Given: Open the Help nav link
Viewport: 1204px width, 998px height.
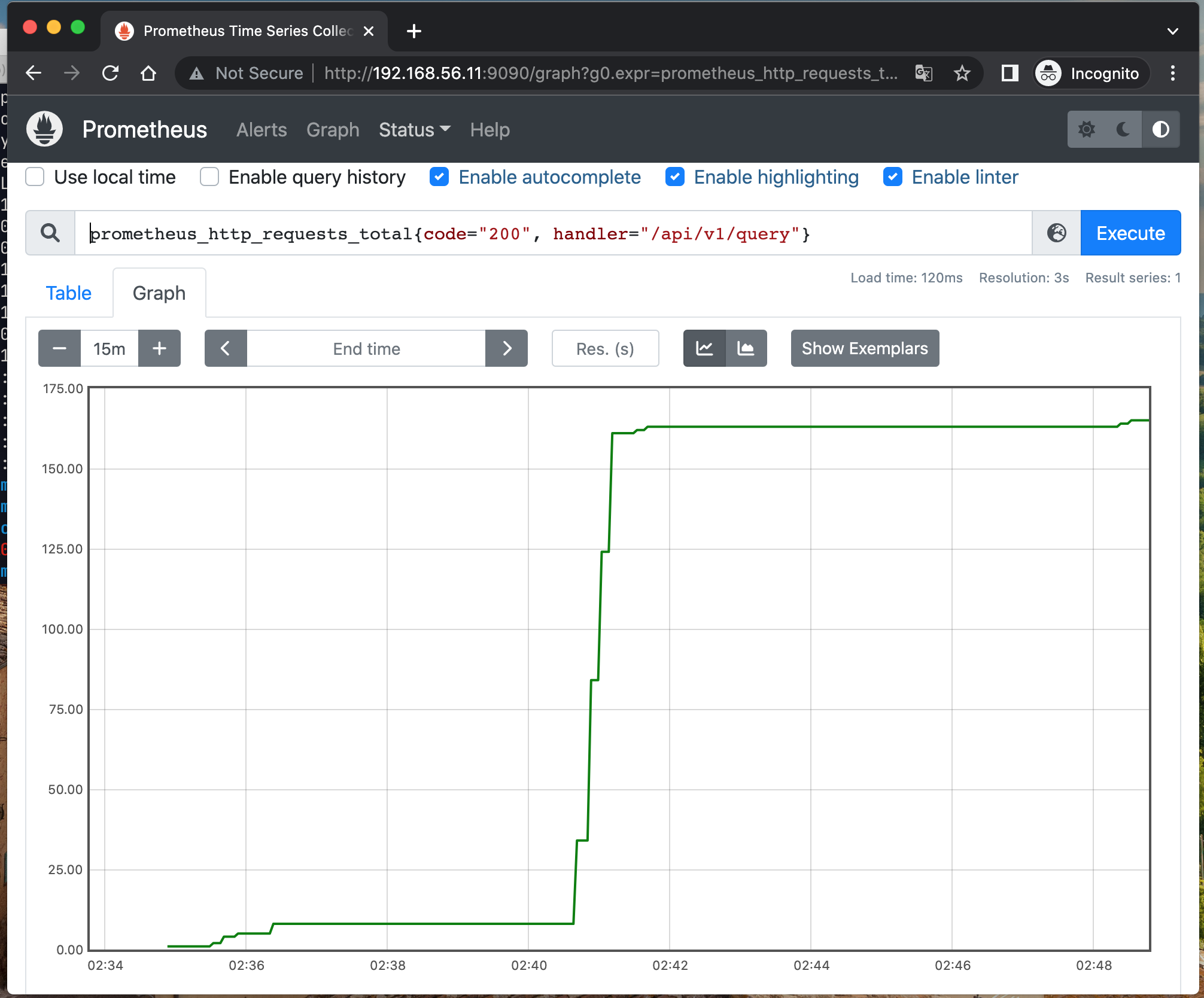Looking at the screenshot, I should (x=489, y=129).
